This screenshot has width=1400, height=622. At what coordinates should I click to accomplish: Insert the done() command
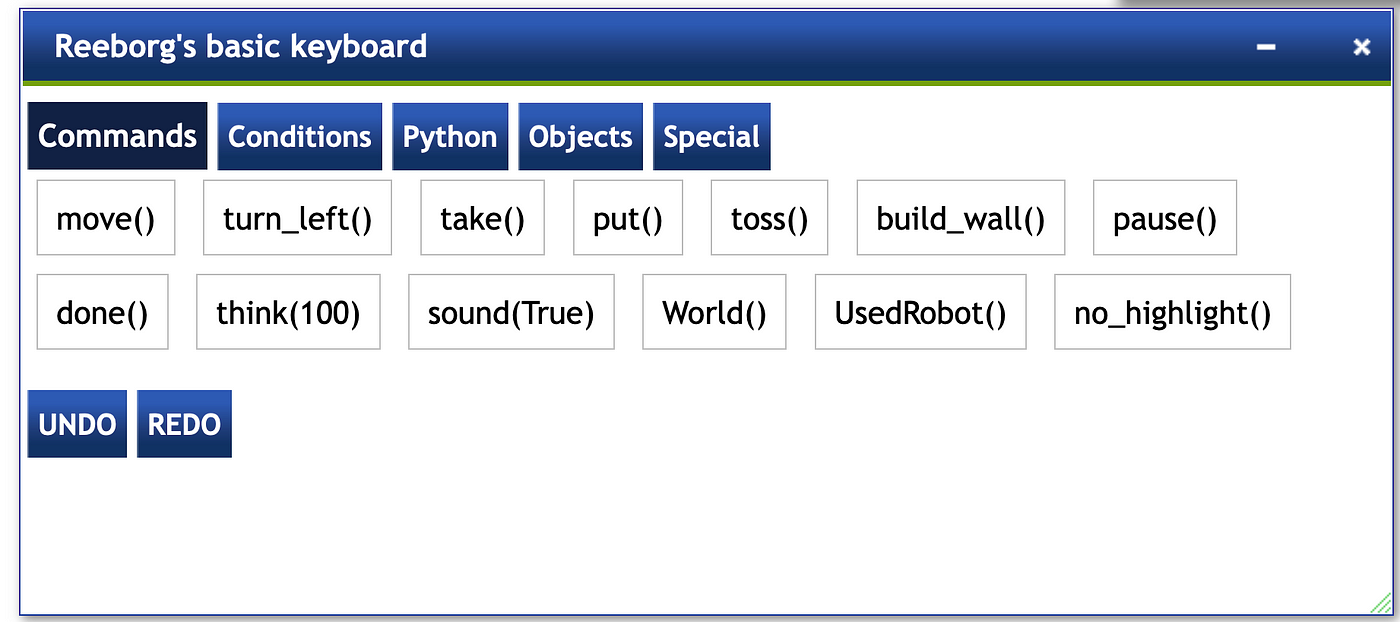tap(103, 312)
